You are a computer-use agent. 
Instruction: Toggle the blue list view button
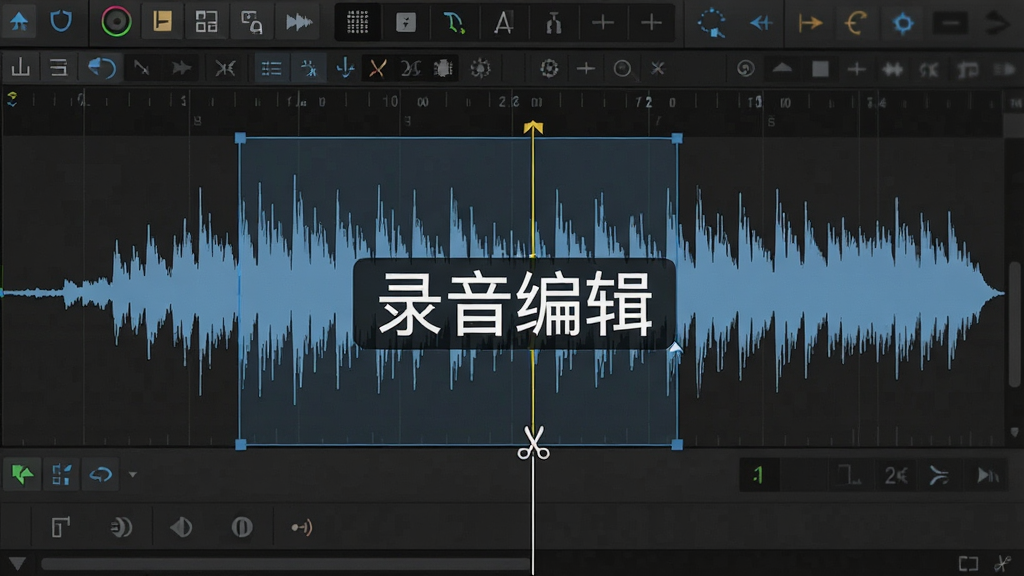pyautogui.click(x=271, y=68)
